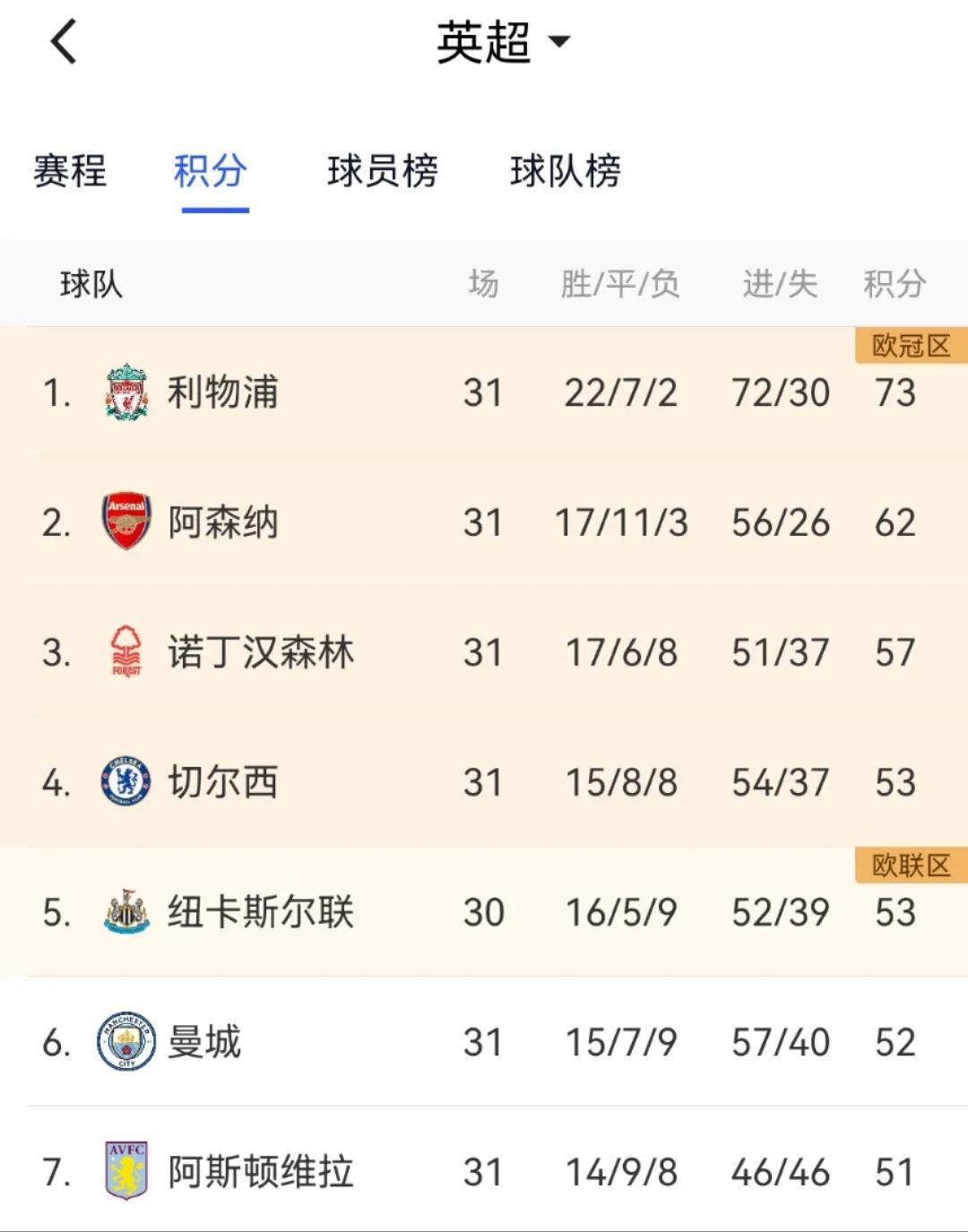Image resolution: width=968 pixels, height=1232 pixels.
Task: Tap the 积分 column header
Action: point(895,284)
